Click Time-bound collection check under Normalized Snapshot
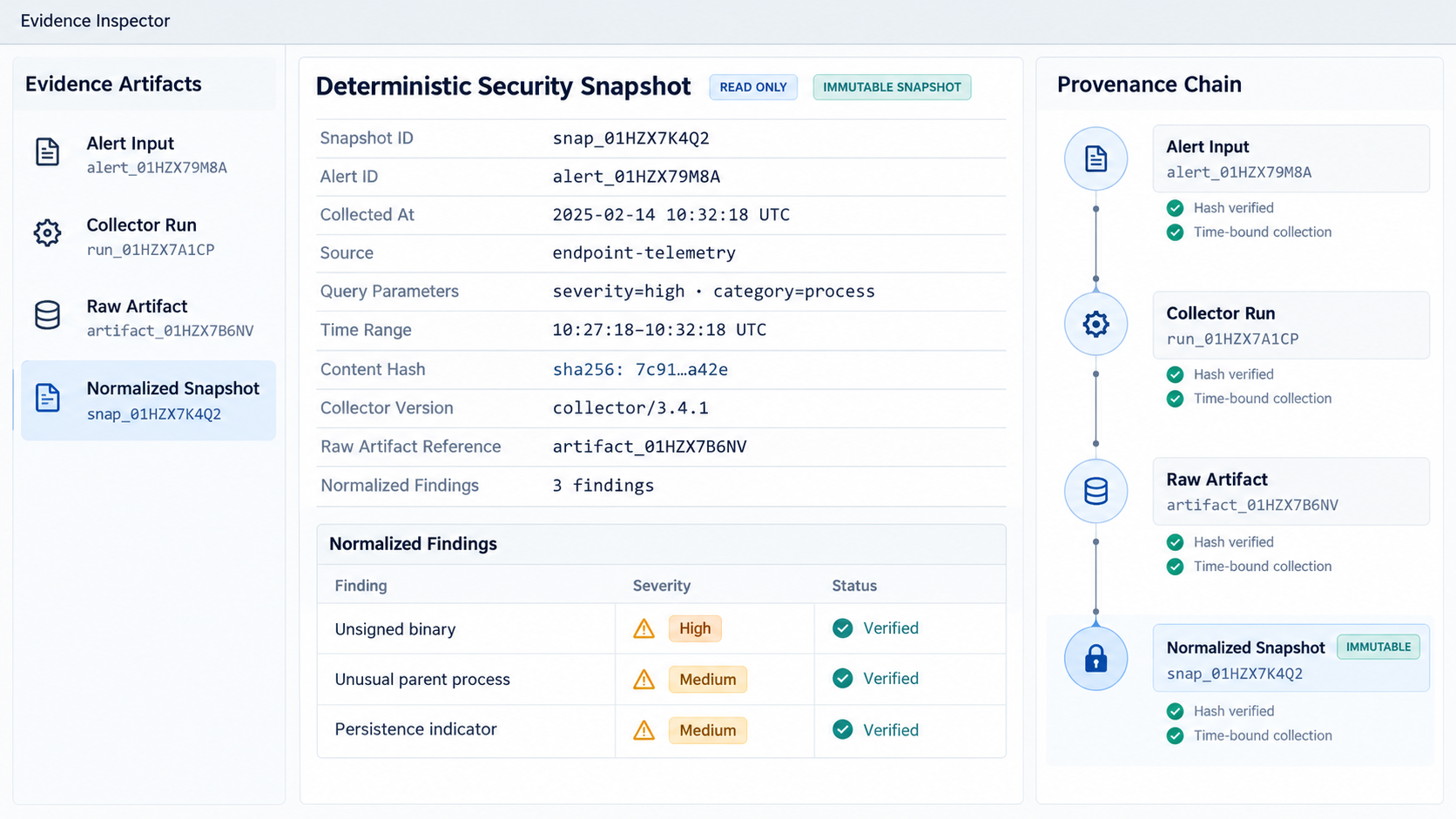1456x819 pixels. pos(1175,735)
